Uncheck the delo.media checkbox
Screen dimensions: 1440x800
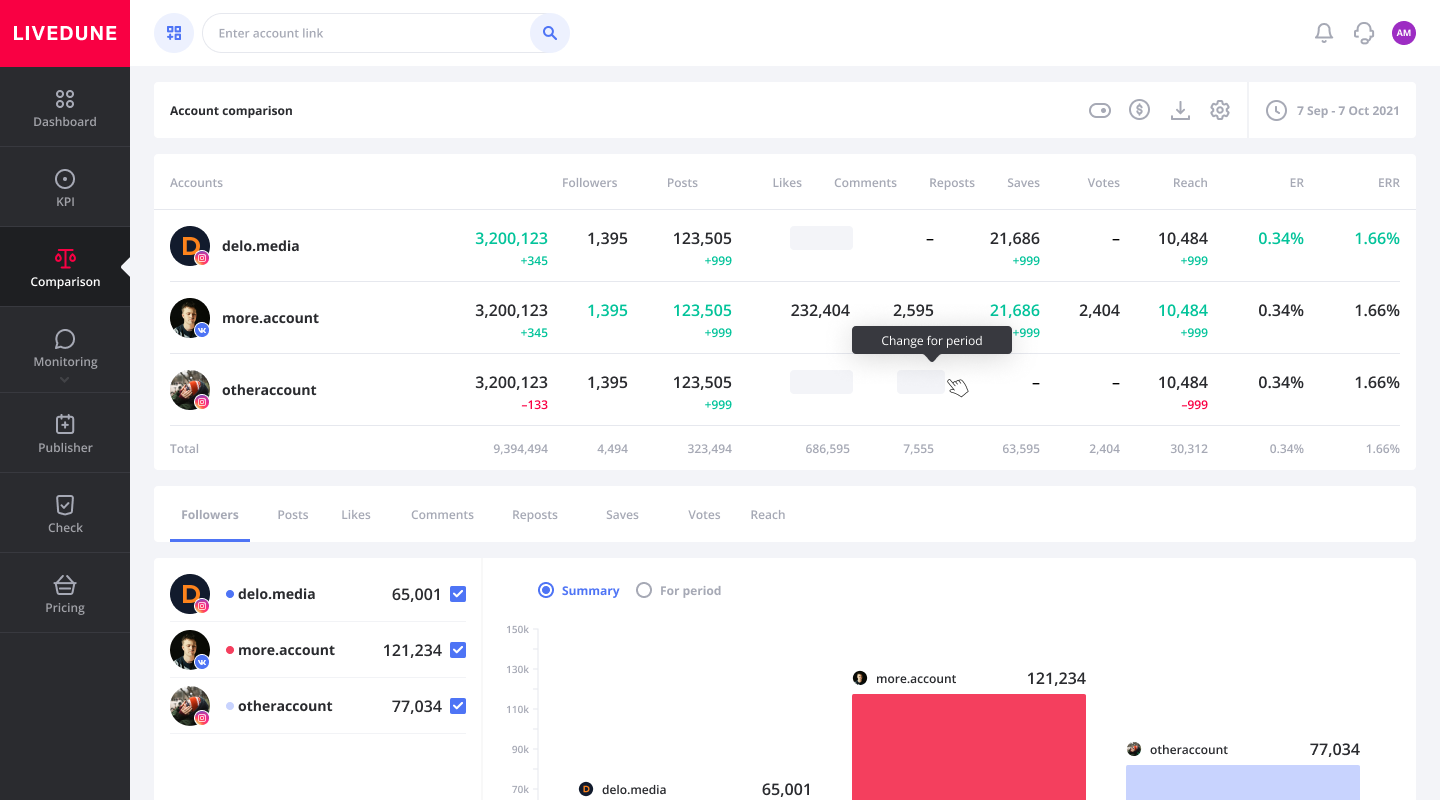[x=458, y=594]
